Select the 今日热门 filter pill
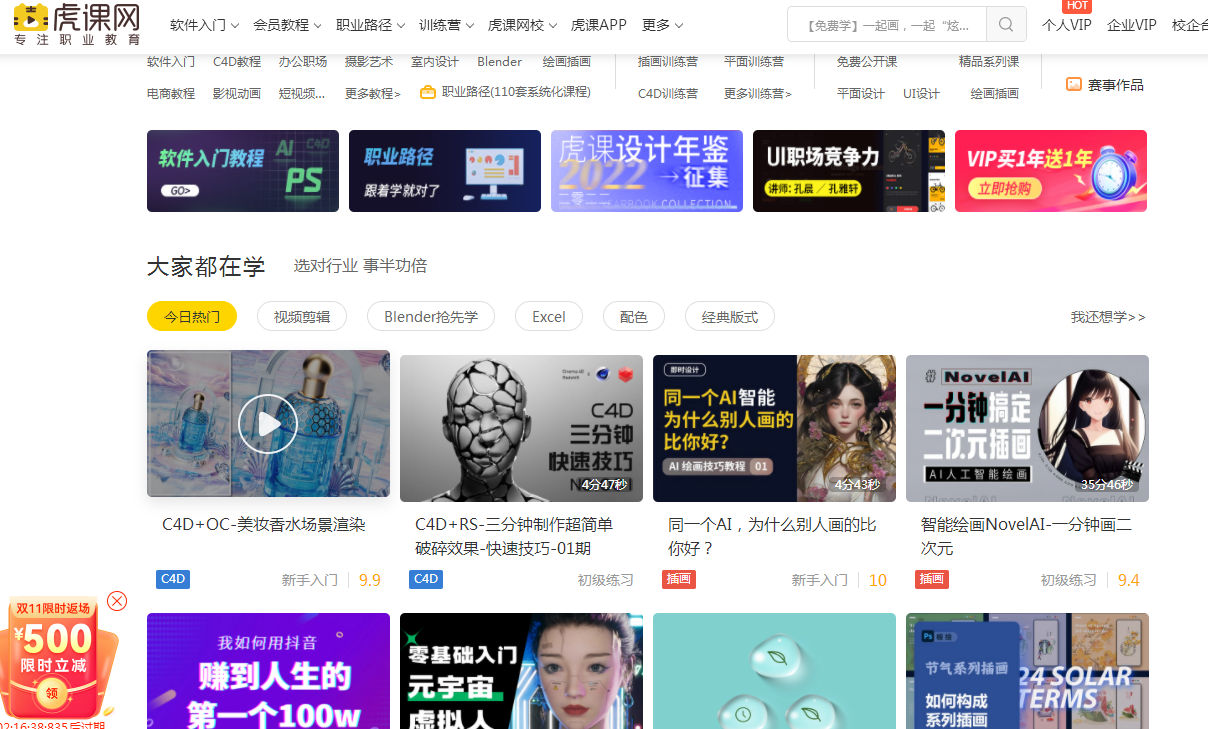Screen dimensions: 1208x729 coord(192,317)
